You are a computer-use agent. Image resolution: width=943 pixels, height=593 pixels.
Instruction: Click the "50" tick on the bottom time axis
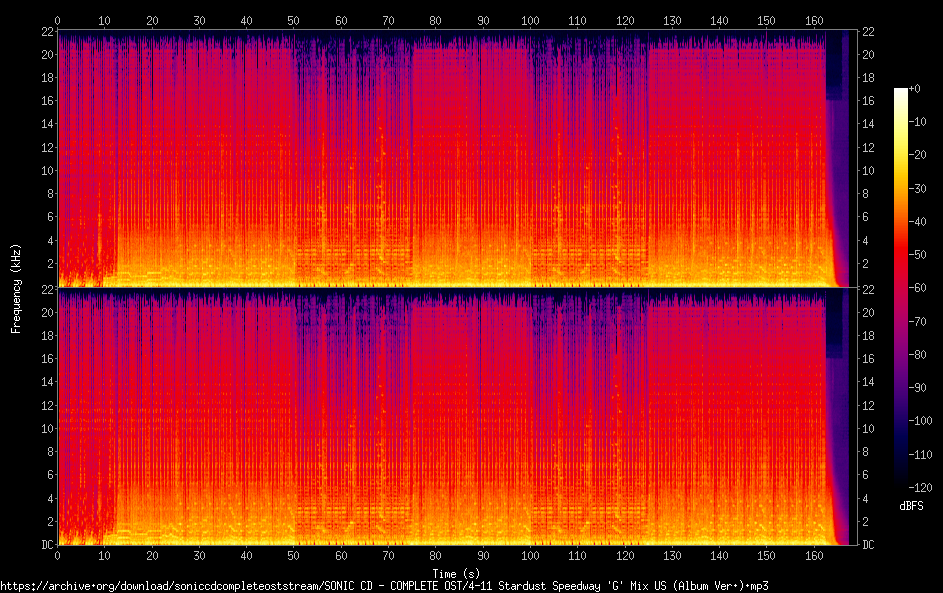293,556
